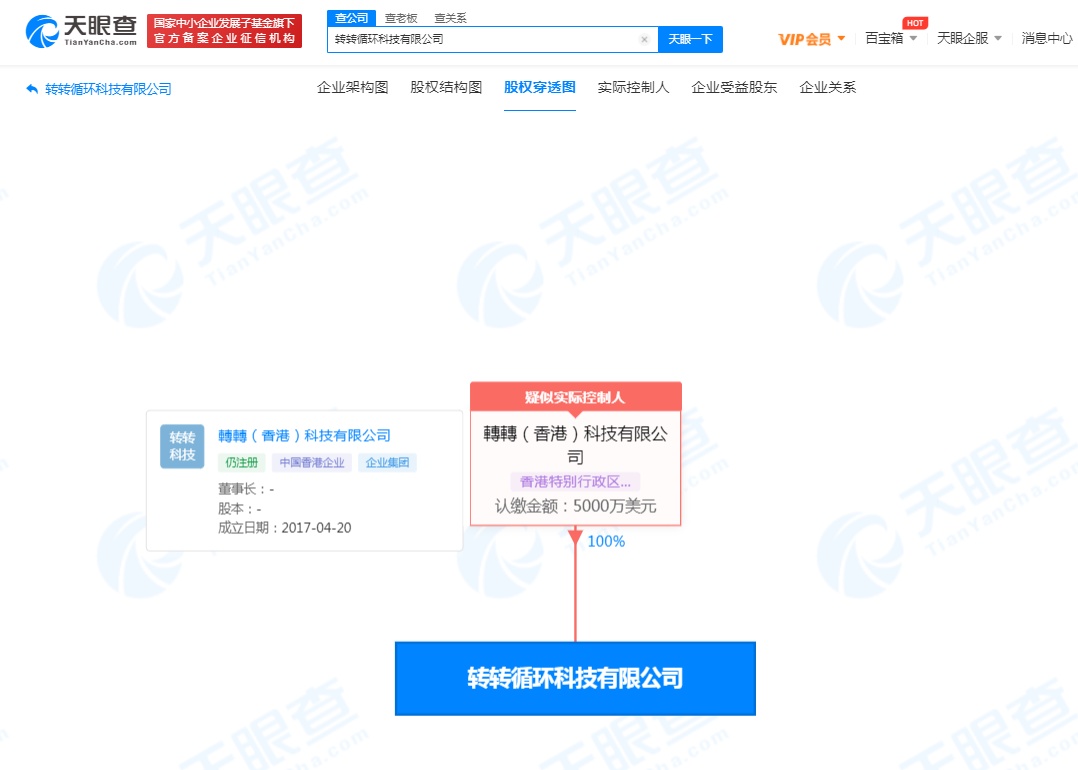Screen dimensions: 1078x770
Task: Select the 查老板 search tab
Action: (401, 18)
